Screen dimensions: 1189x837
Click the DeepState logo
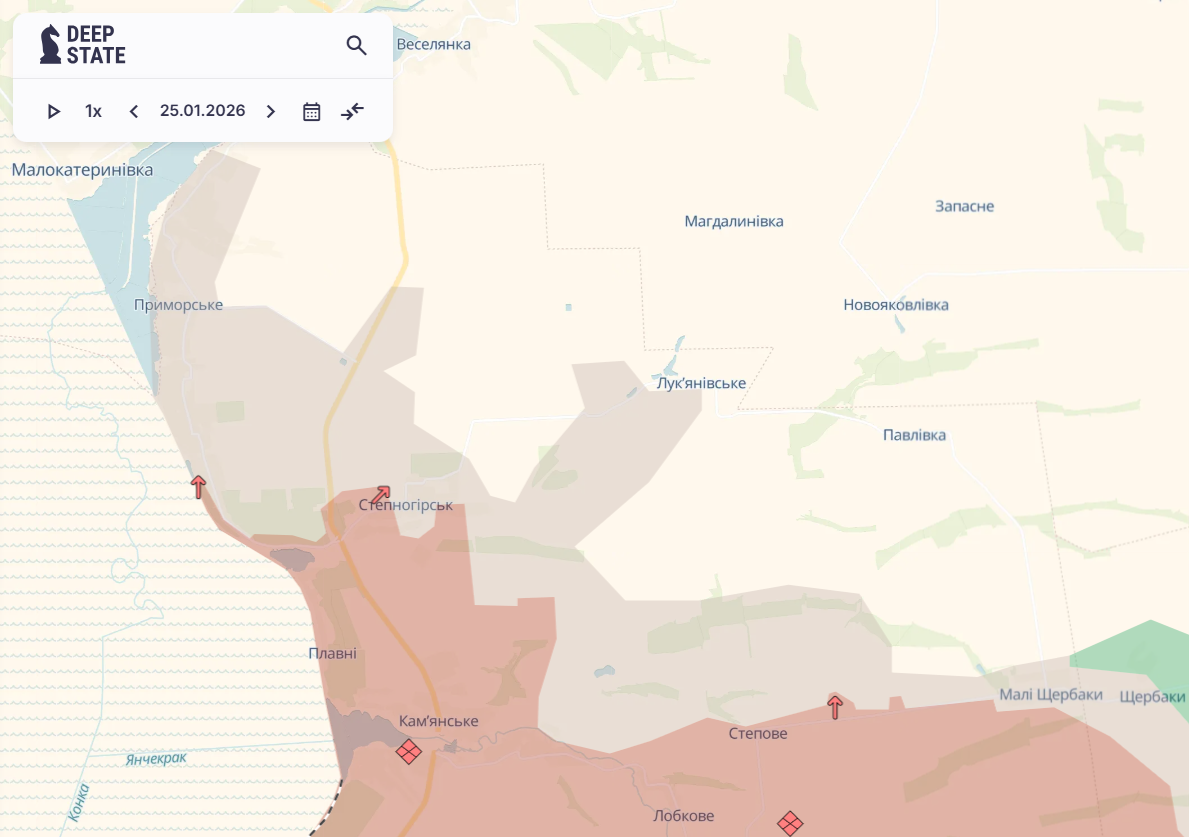click(83, 45)
